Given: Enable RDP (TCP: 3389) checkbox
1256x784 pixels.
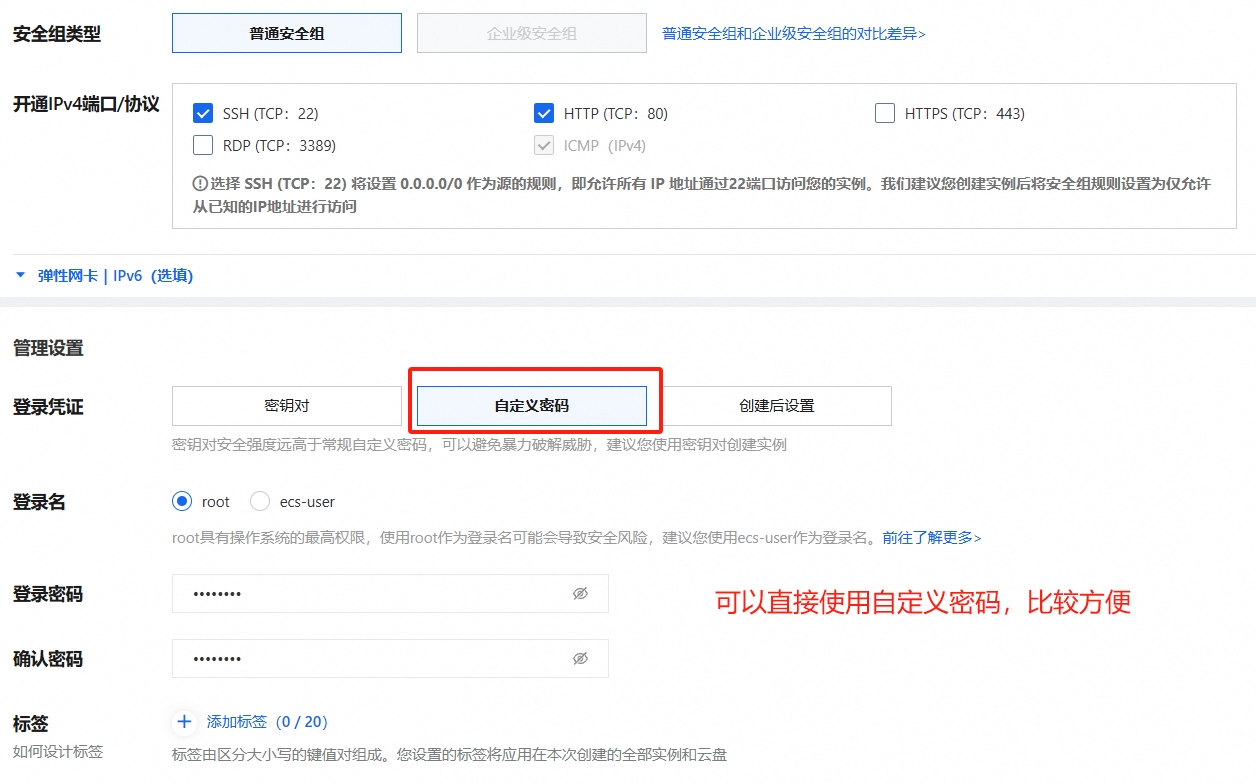Looking at the screenshot, I should 203,145.
